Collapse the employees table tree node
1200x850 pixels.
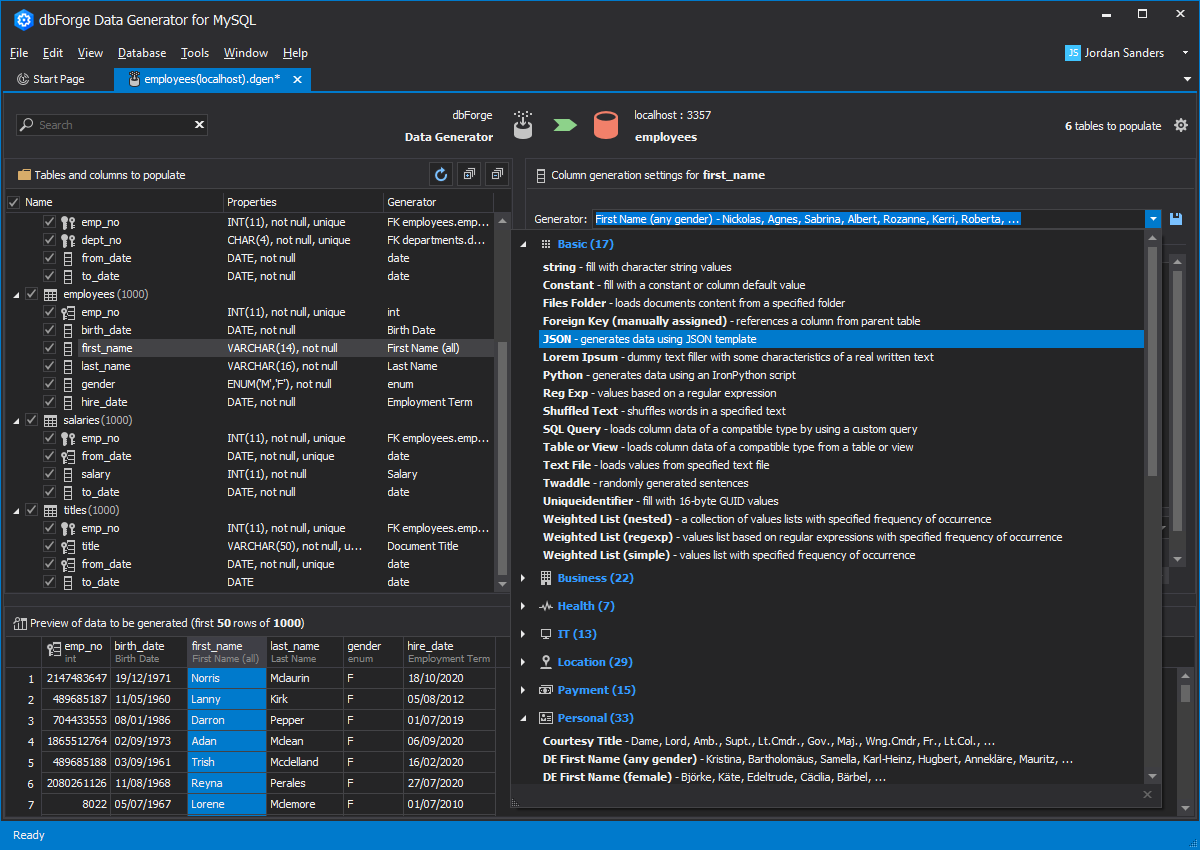tap(16, 294)
